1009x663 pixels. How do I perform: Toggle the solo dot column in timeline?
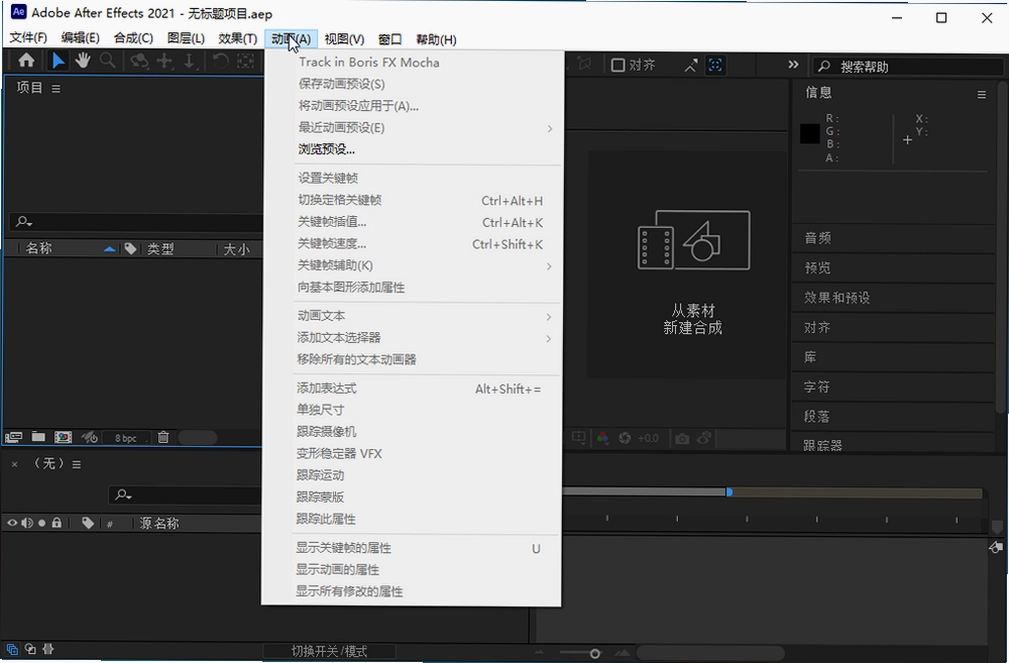[x=42, y=523]
